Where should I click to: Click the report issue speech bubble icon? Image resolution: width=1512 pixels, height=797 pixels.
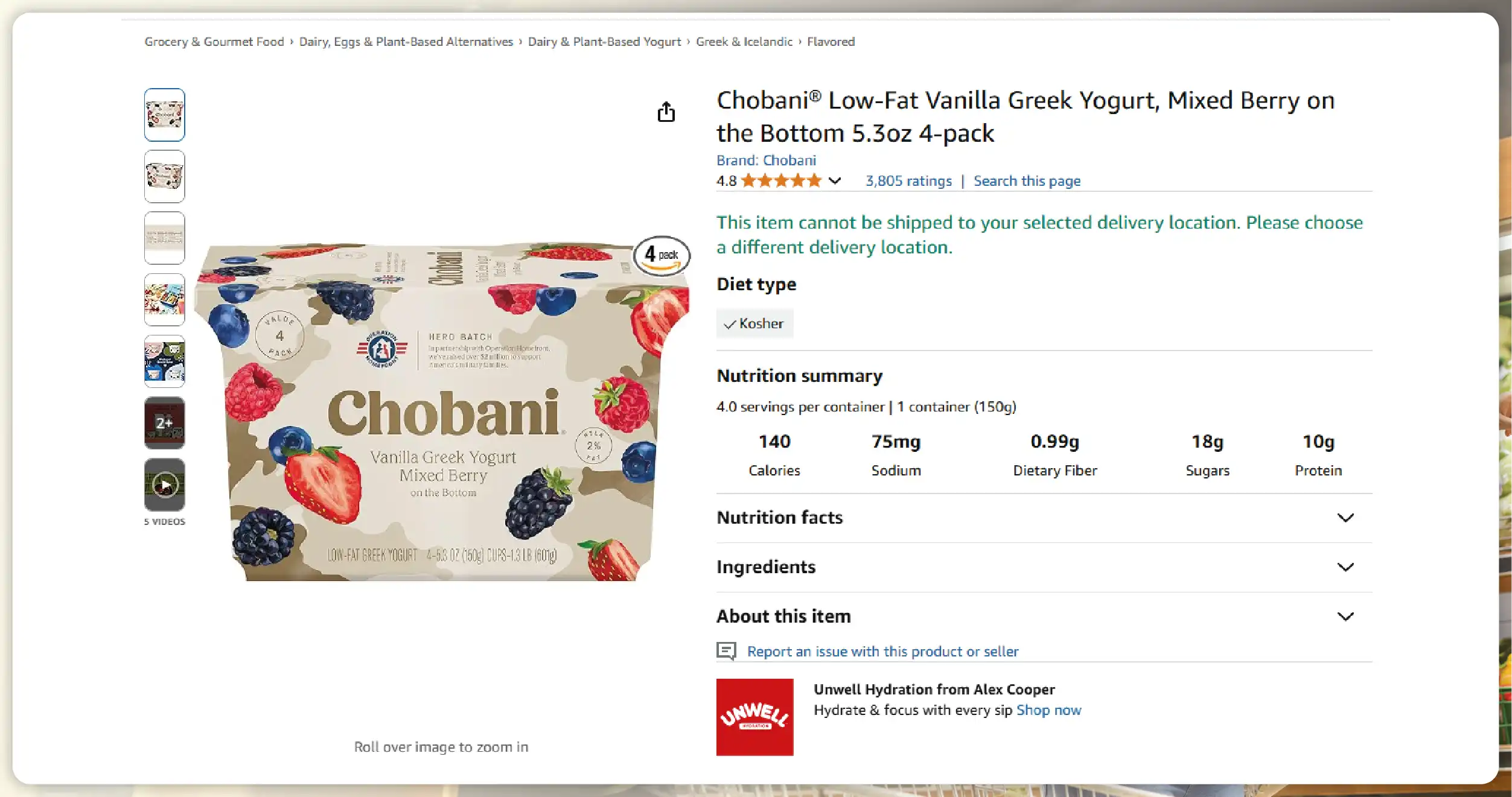point(726,651)
